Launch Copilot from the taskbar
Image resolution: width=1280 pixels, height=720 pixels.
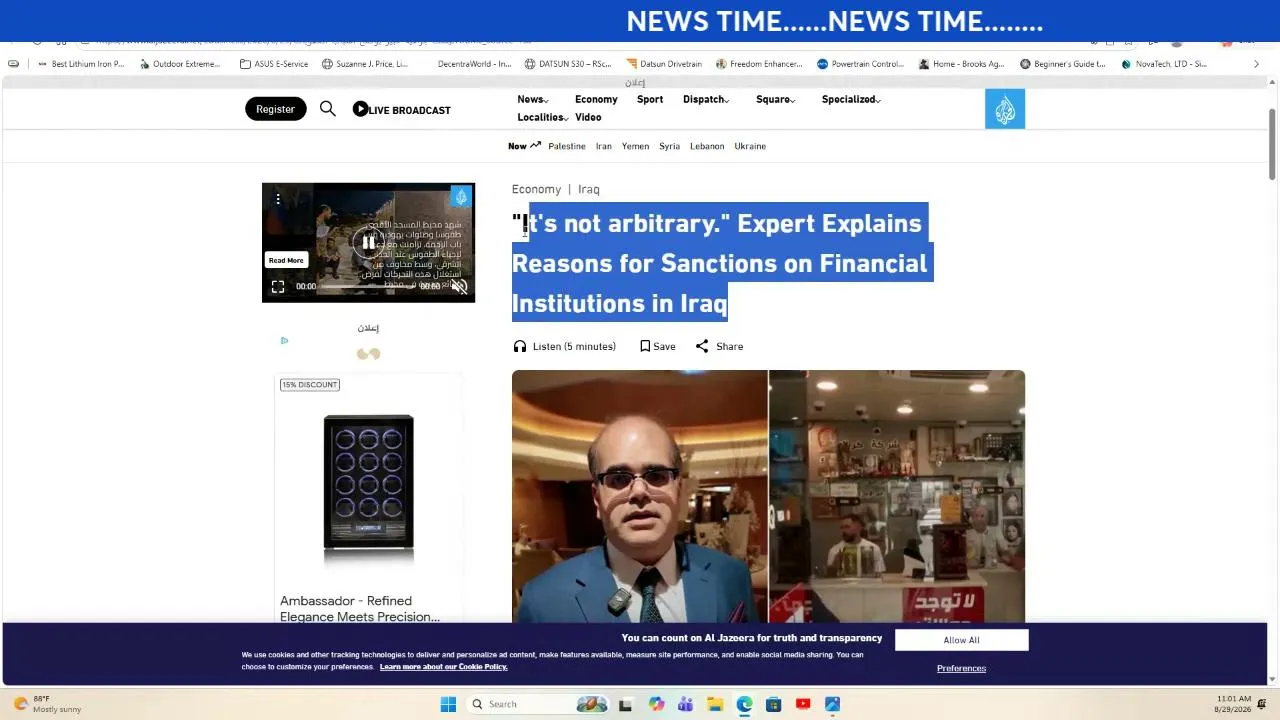coord(656,704)
